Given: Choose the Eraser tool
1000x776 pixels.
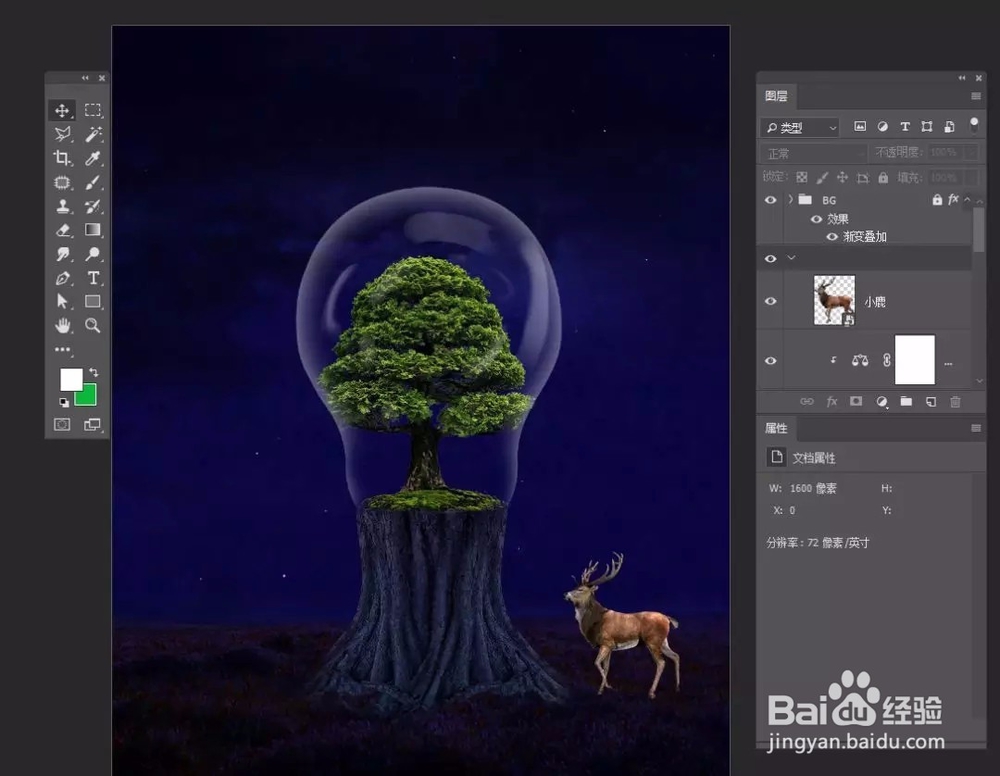Looking at the screenshot, I should click(61, 230).
